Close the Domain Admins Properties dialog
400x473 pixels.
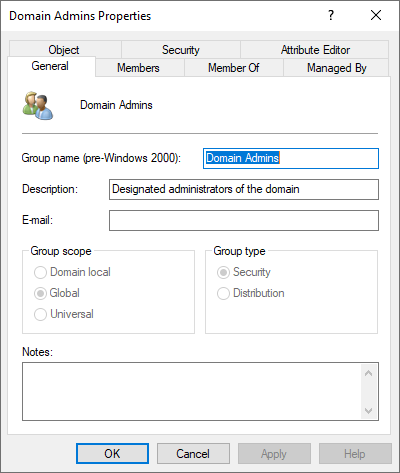click(x=376, y=15)
